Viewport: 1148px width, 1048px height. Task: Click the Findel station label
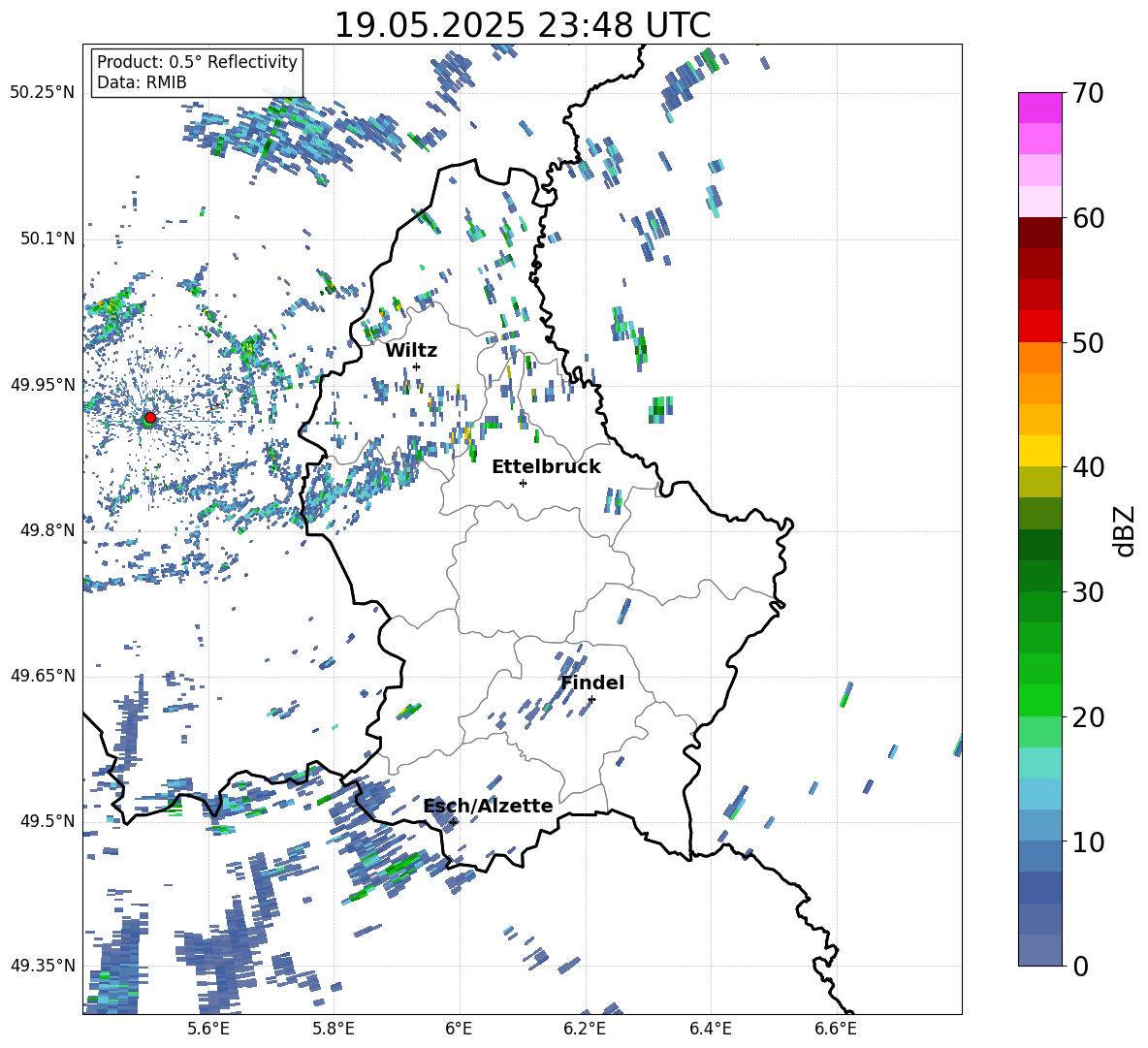pyautogui.click(x=592, y=683)
